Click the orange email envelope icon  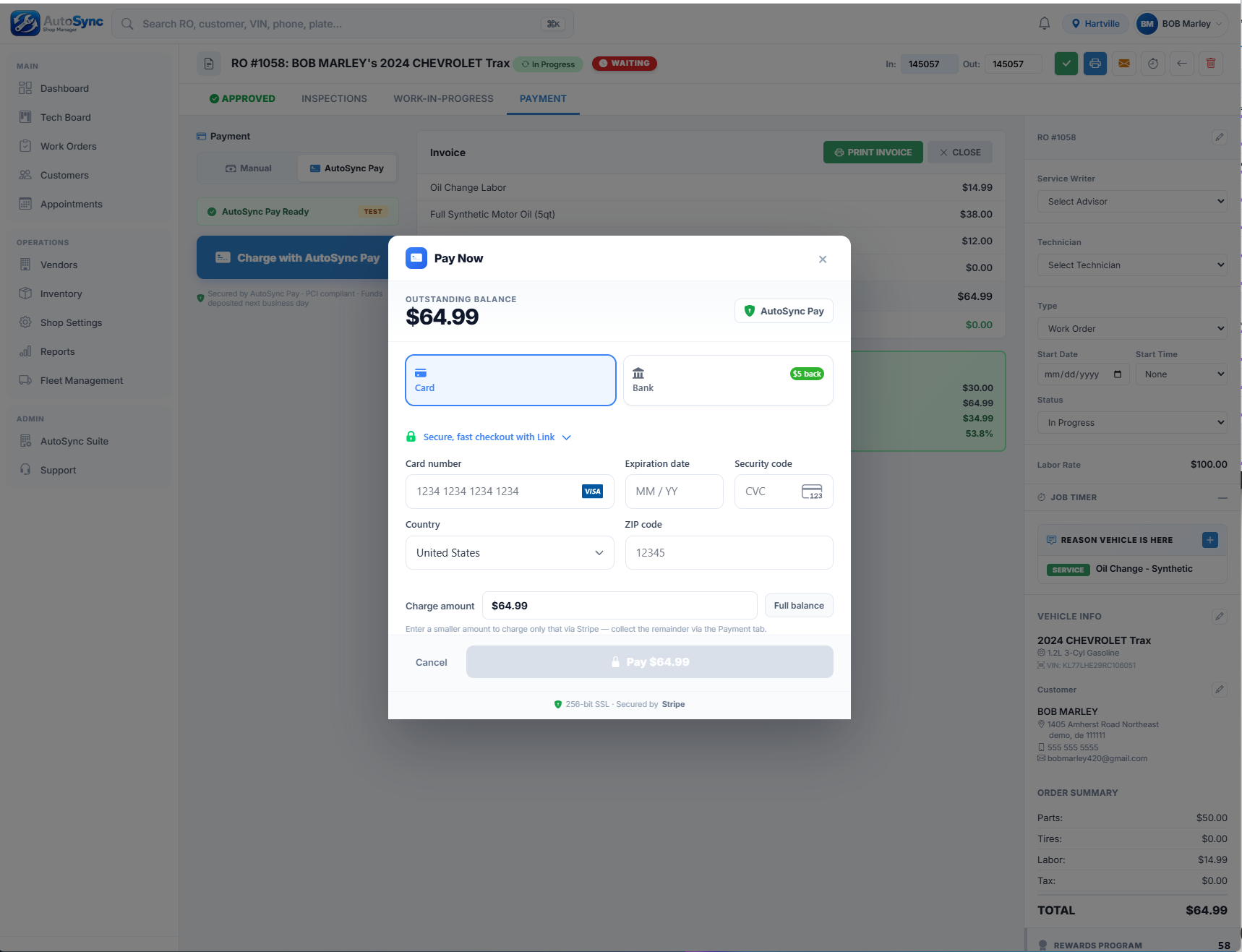[1124, 64]
